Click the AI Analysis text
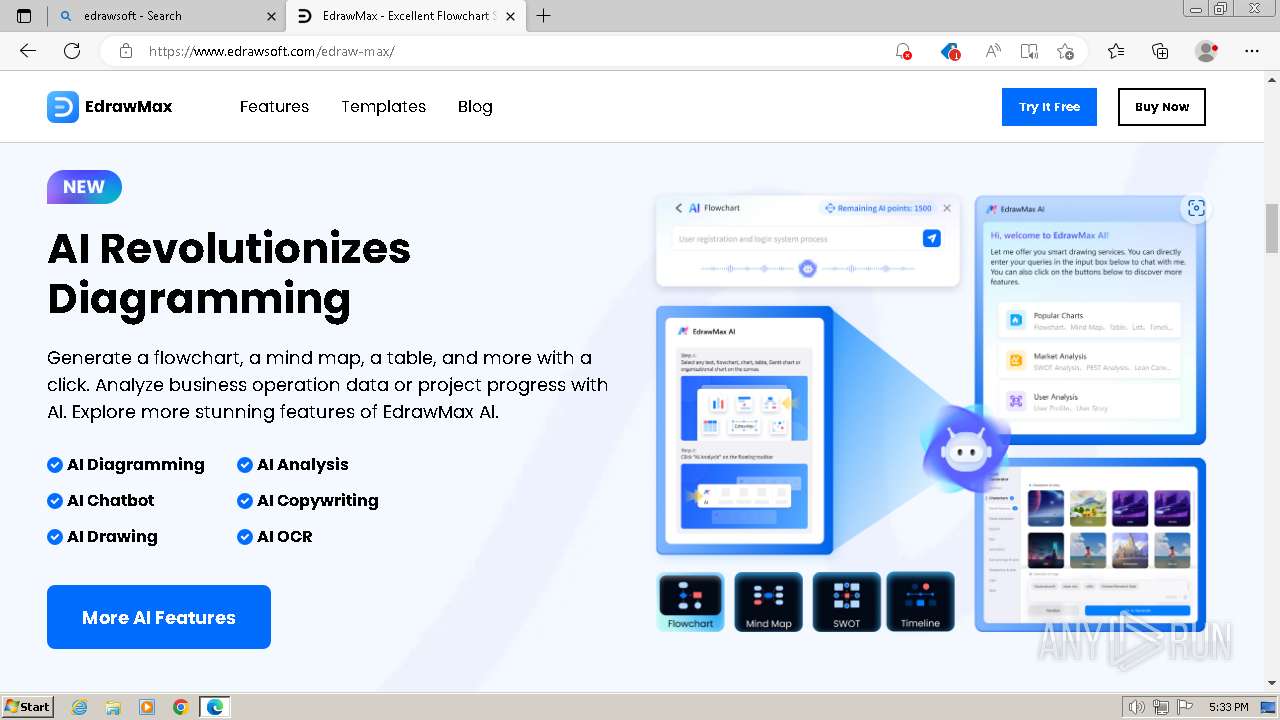The height and width of the screenshot is (720, 1280). 303,464
